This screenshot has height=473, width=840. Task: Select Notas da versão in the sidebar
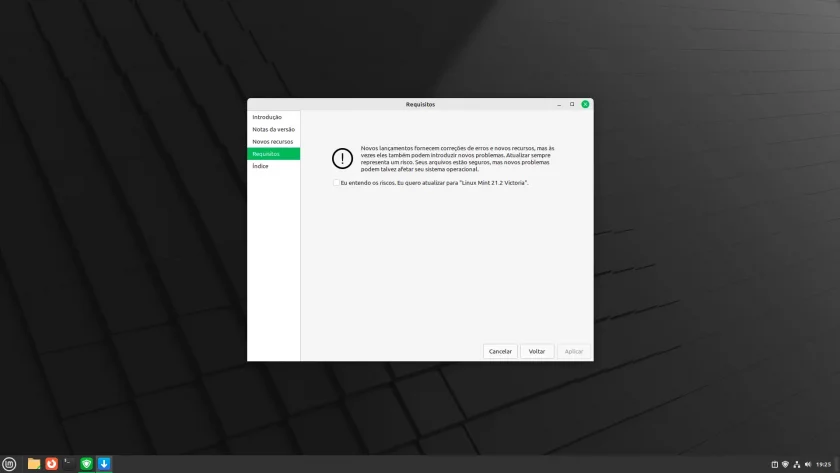[273, 129]
